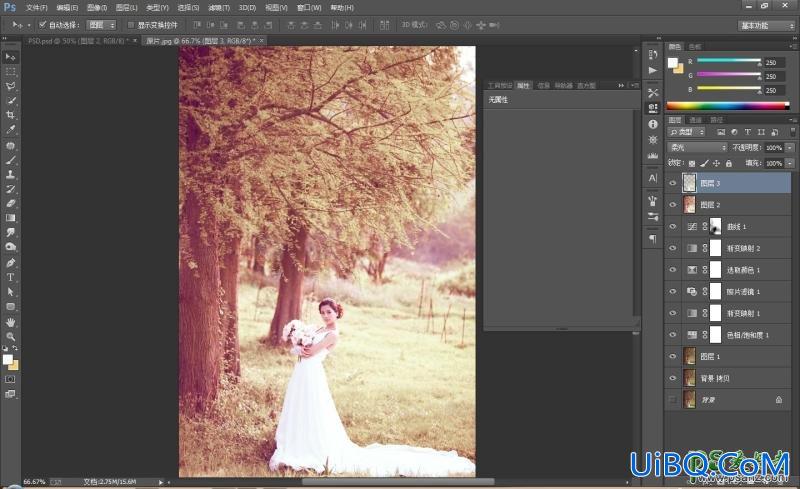Click the foreground color swatch in Color panel

(x=673, y=62)
